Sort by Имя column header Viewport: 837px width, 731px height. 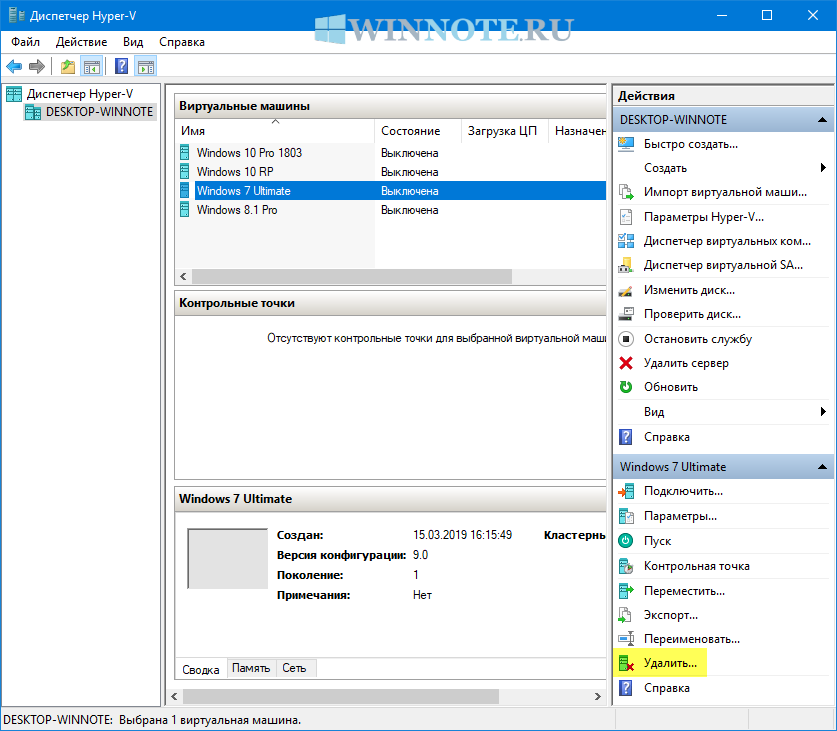(275, 131)
